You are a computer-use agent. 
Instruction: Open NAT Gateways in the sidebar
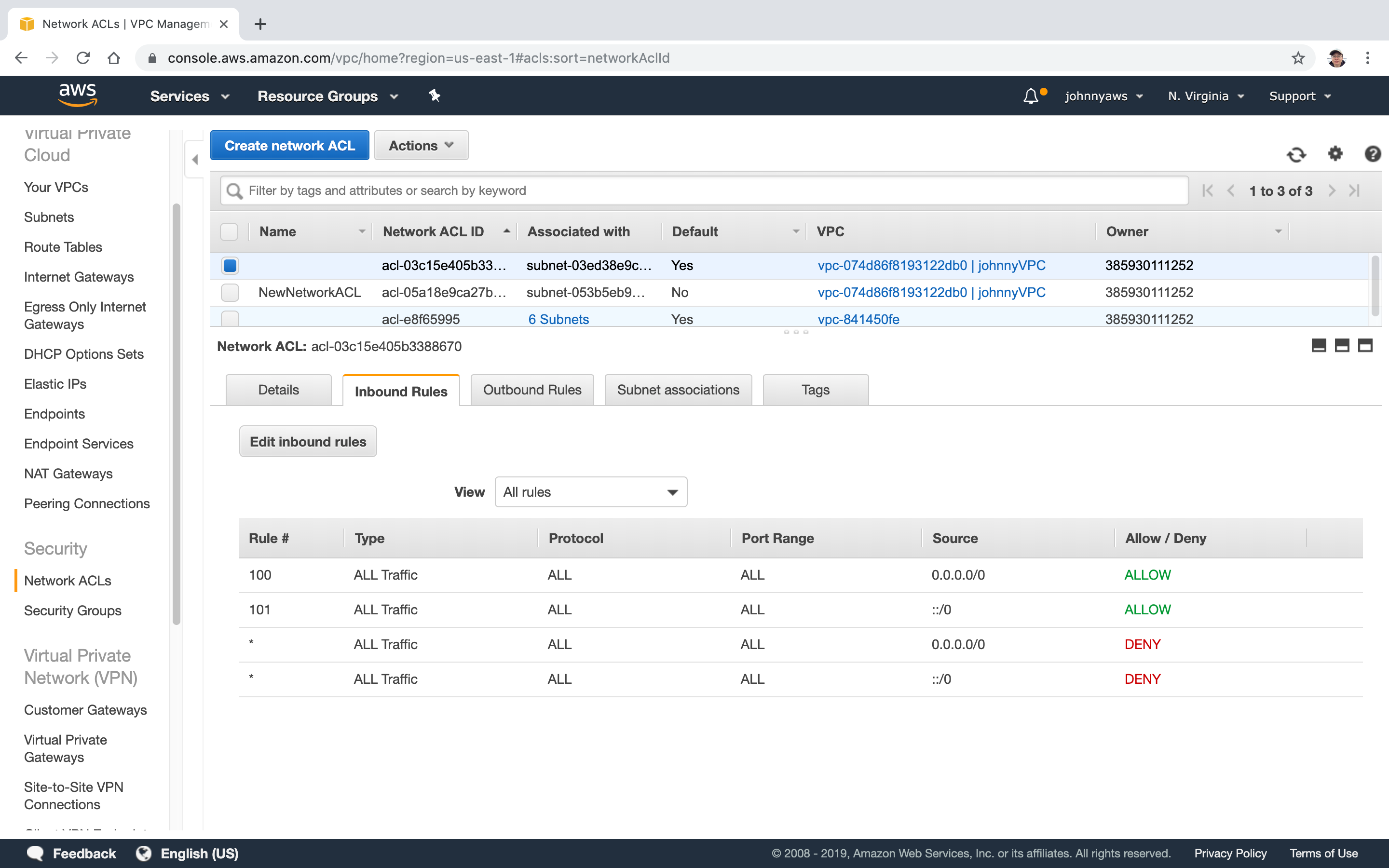click(68, 474)
